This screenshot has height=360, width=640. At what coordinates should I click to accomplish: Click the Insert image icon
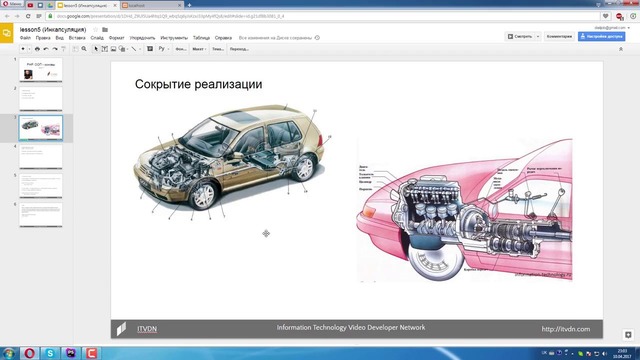click(x=113, y=49)
